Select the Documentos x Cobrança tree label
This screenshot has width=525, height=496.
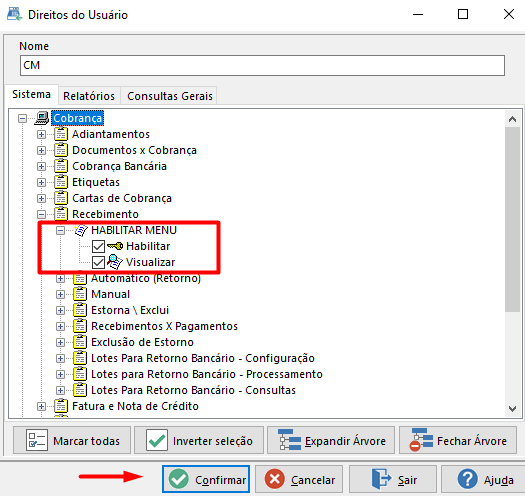click(x=134, y=150)
